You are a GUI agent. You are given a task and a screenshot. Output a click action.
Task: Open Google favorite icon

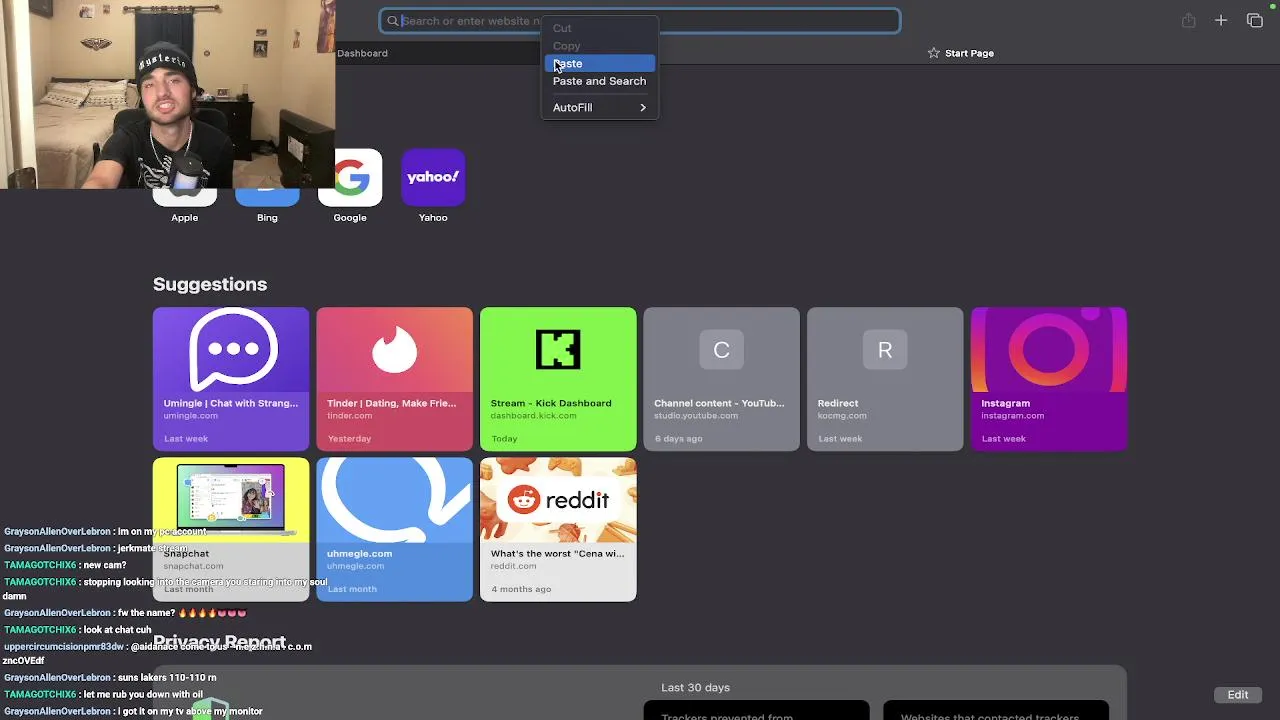(x=350, y=177)
